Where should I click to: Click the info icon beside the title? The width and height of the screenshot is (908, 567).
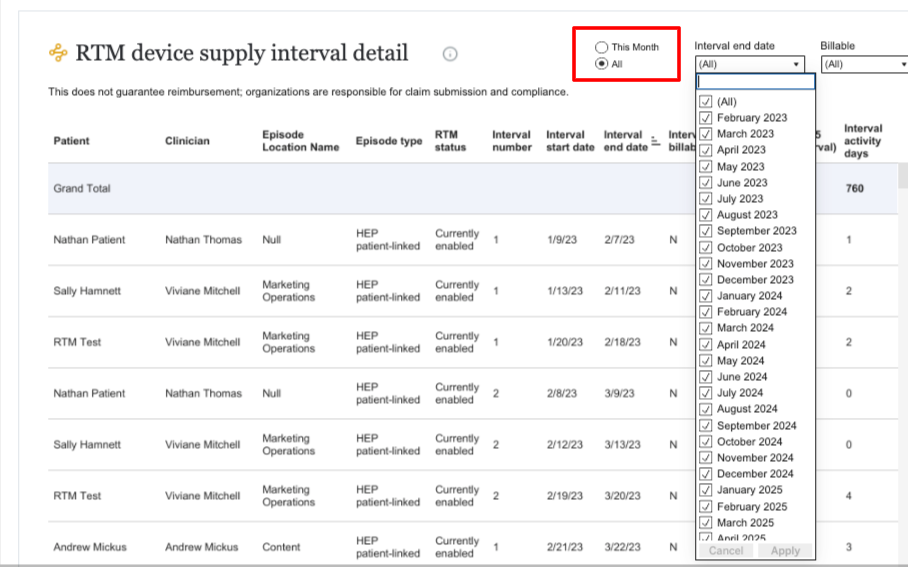coord(450,54)
